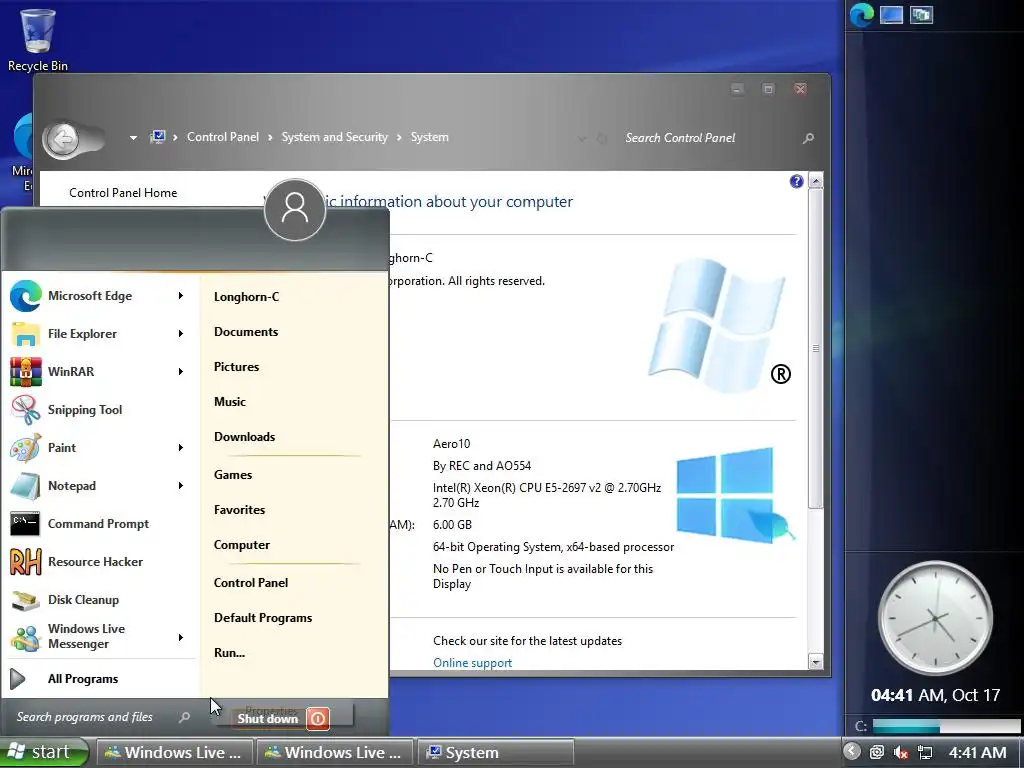The image size is (1024, 768).
Task: Open Computer from the start menu
Action: (242, 545)
